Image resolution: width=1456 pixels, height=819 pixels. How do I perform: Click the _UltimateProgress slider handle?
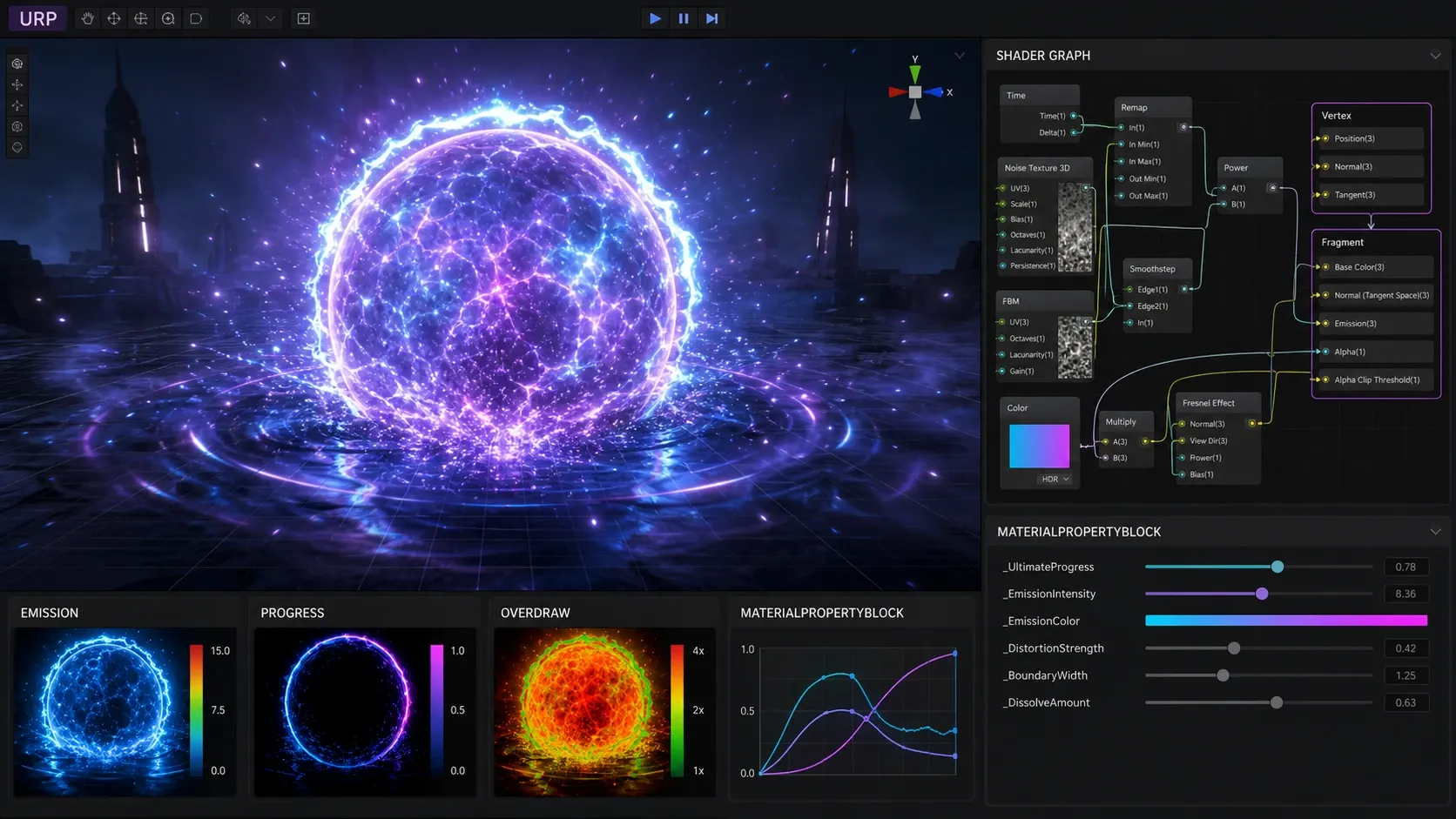tap(1277, 567)
